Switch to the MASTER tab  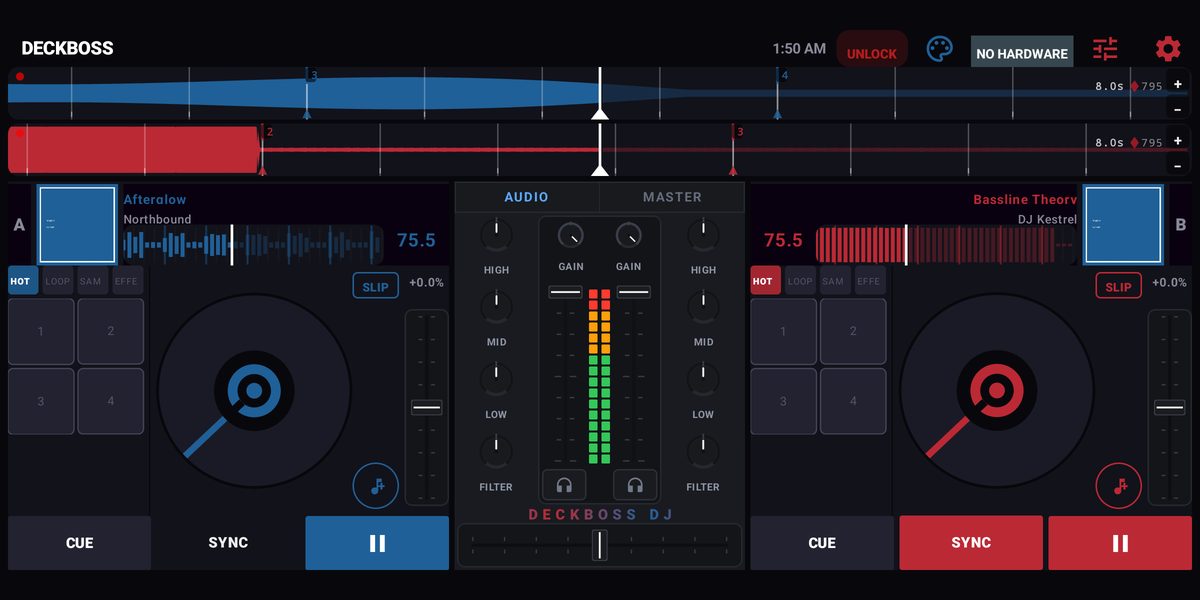tap(672, 197)
